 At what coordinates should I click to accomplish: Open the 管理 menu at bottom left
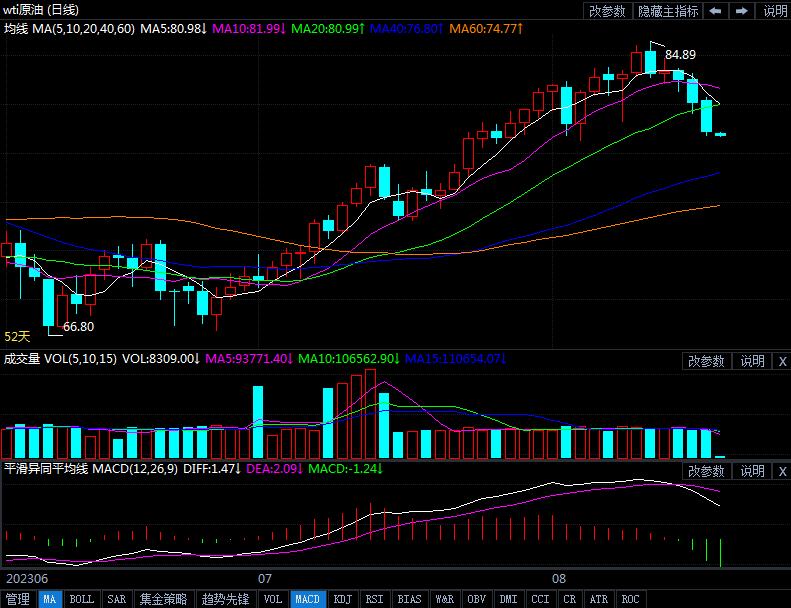click(x=18, y=599)
